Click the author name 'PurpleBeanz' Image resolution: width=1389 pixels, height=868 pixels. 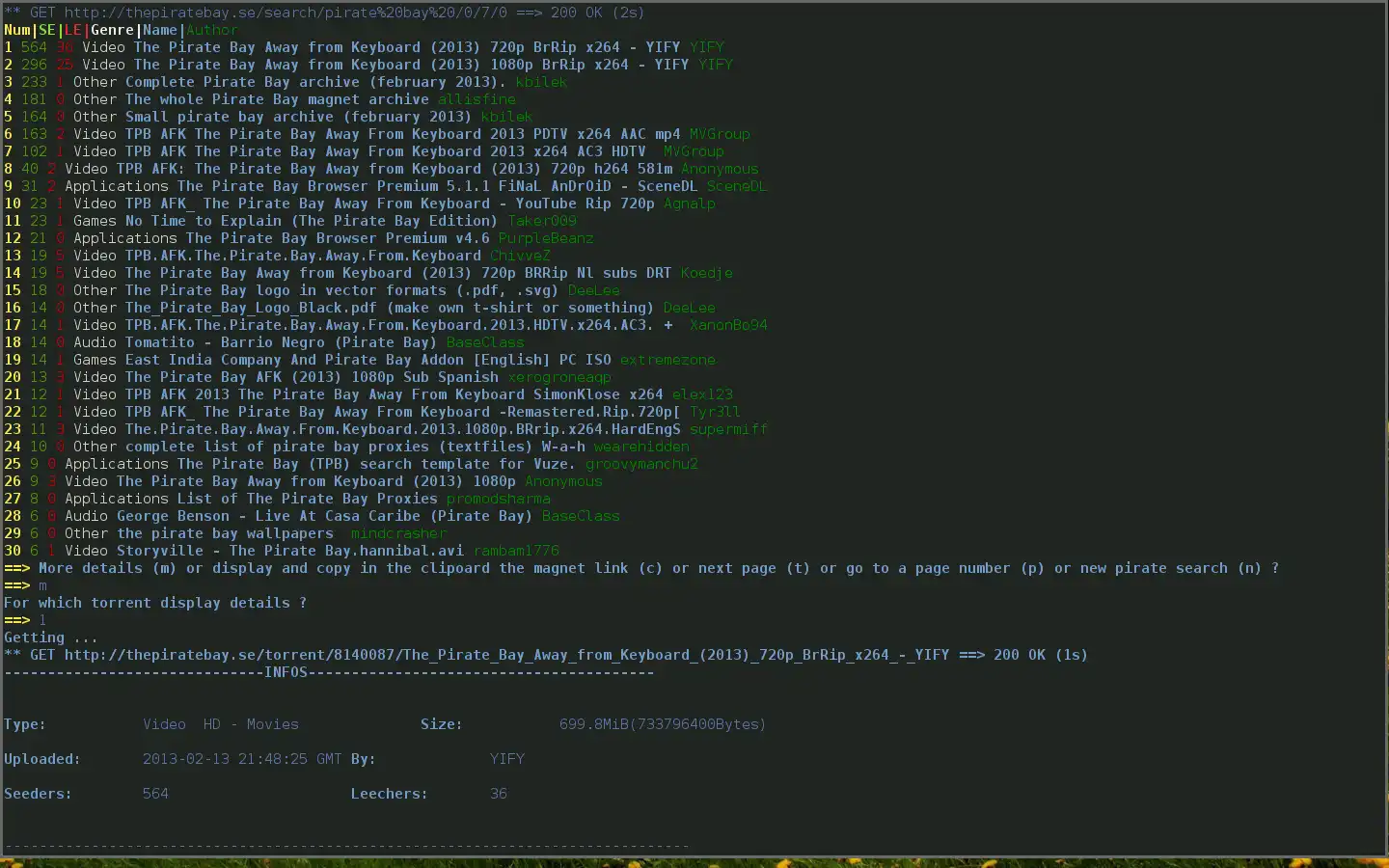[546, 238]
